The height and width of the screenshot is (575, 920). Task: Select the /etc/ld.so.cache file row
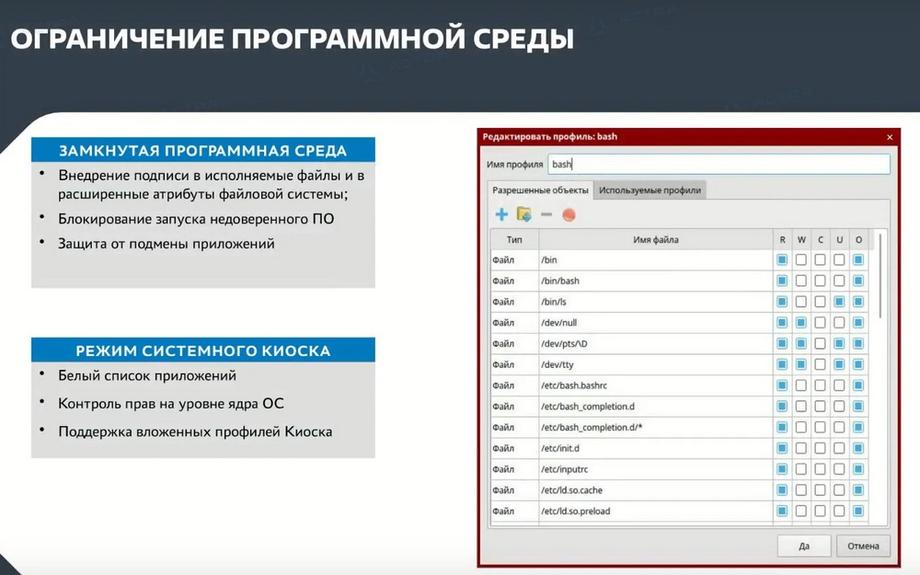pos(679,490)
